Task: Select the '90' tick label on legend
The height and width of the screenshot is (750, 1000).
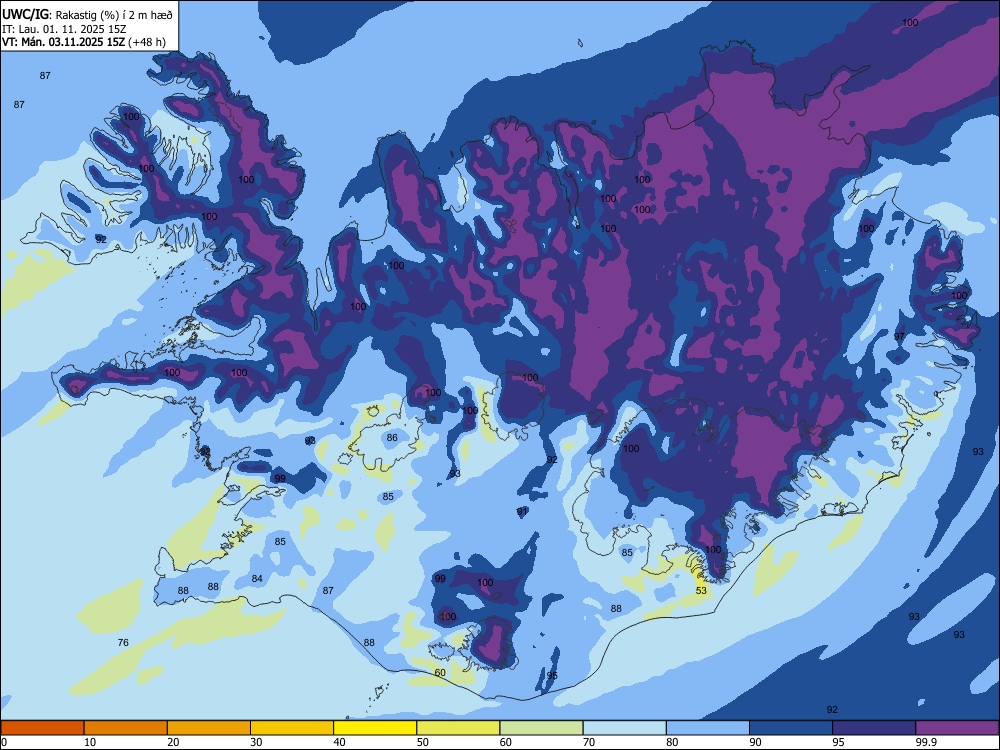Action: click(756, 742)
